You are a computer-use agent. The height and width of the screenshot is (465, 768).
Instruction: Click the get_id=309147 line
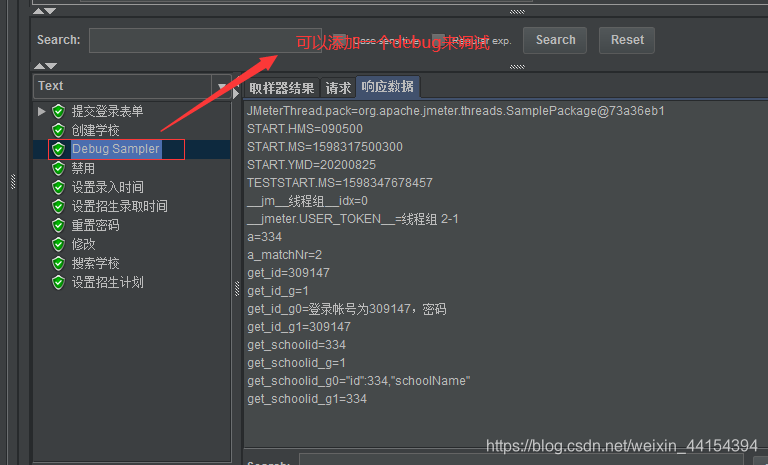pyautogui.click(x=288, y=273)
